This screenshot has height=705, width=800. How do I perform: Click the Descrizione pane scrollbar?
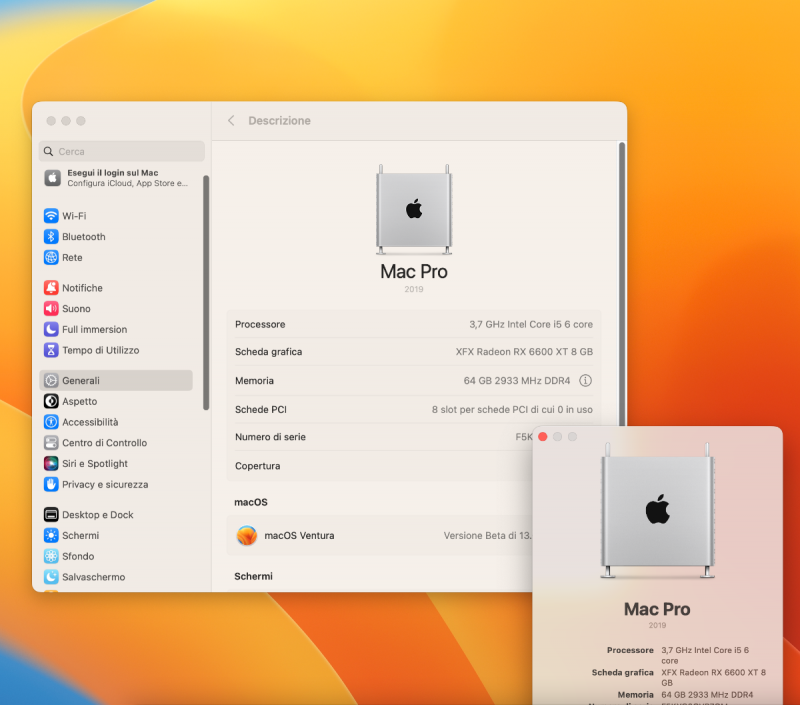pyautogui.click(x=622, y=286)
